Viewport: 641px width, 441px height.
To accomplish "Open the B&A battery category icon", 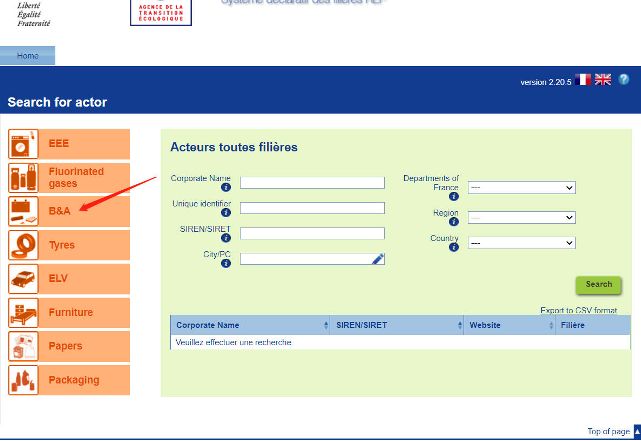I will [24, 212].
